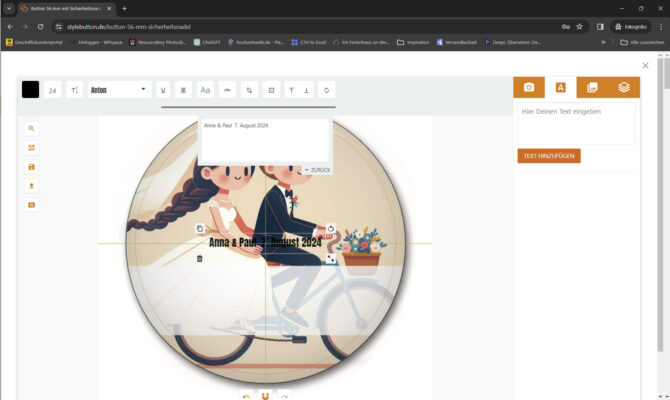The width and height of the screenshot is (670, 400).
Task: Click the rotate icon in top toolbar
Action: (326, 90)
